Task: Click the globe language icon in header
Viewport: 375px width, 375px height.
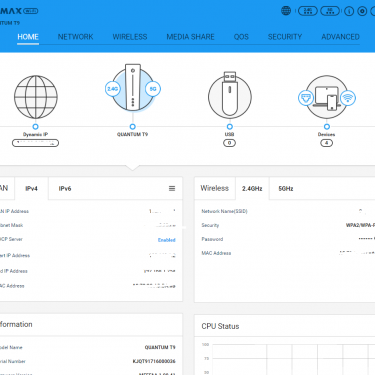Action: click(x=286, y=11)
